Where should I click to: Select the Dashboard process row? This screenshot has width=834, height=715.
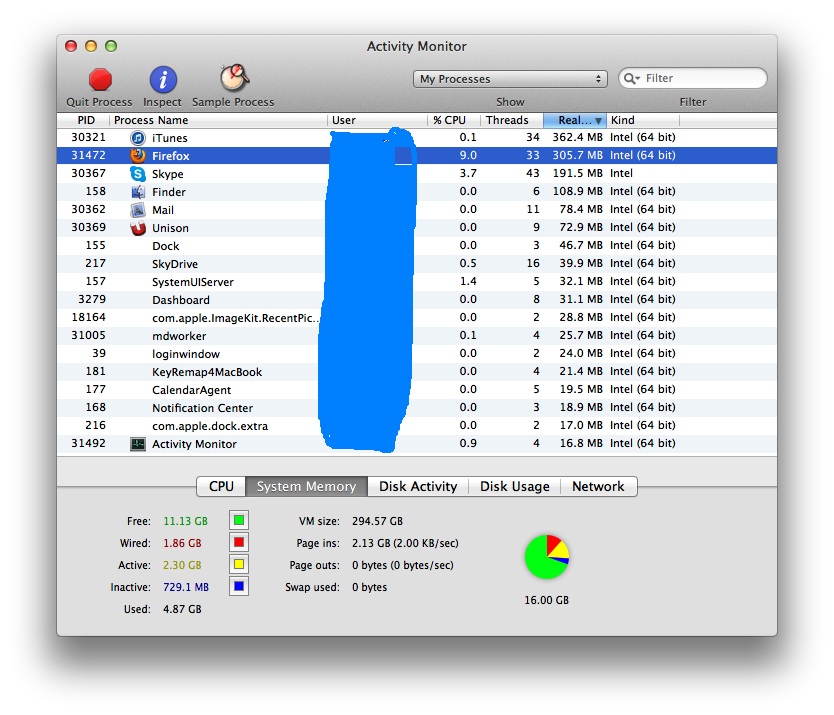click(416, 300)
